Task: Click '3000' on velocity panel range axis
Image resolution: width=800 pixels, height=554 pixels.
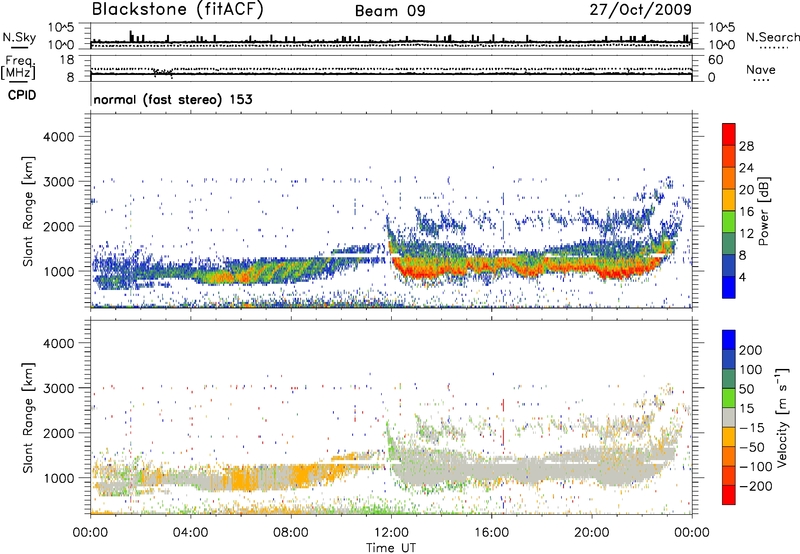Action: 58,388
